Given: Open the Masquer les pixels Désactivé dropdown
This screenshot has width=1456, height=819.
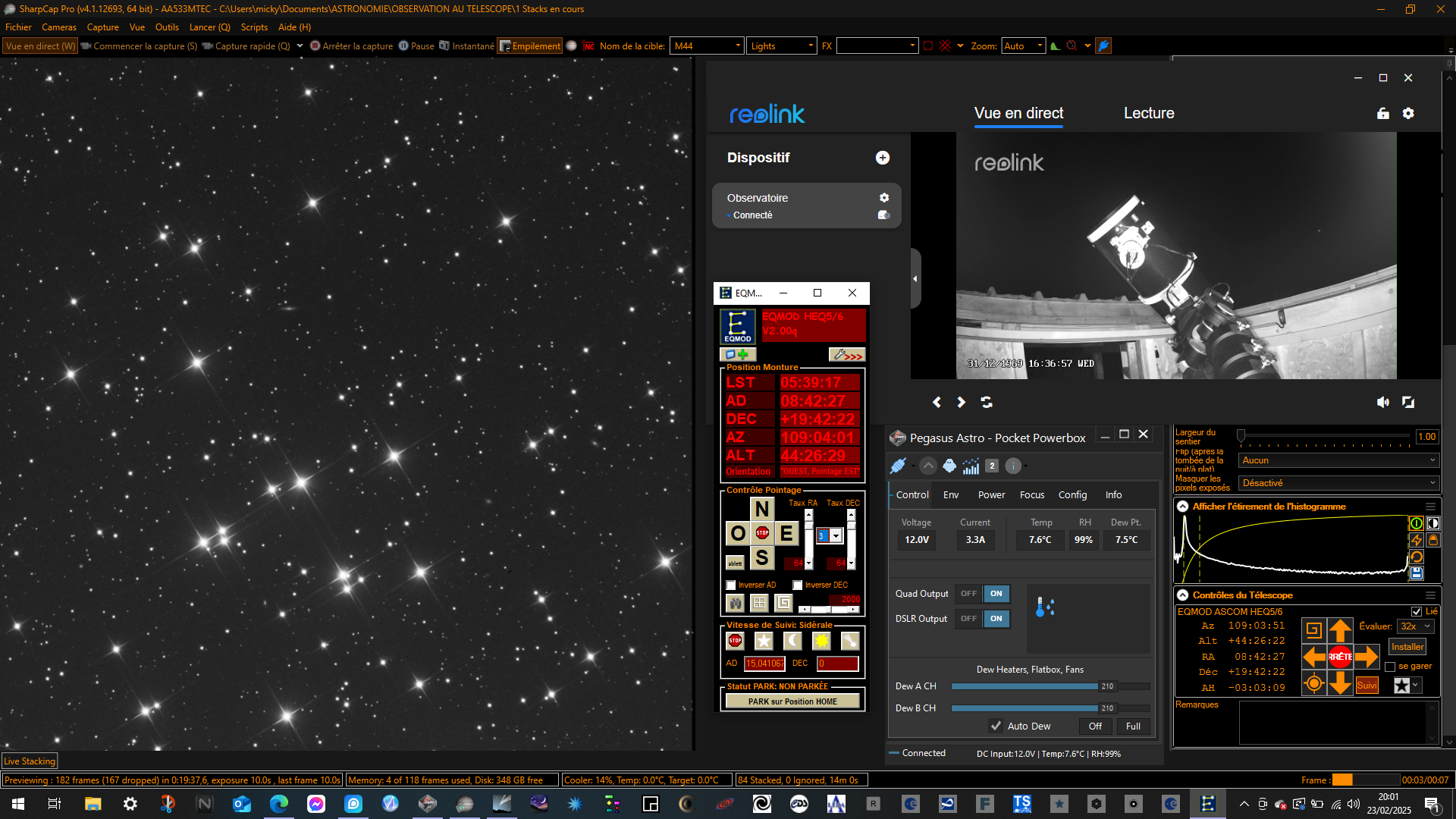Looking at the screenshot, I should tap(1338, 483).
